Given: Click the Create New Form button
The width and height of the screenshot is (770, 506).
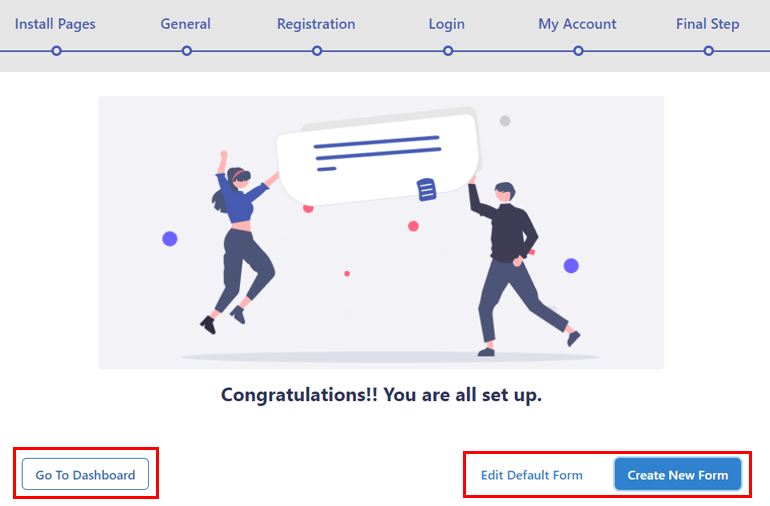Looking at the screenshot, I should click(x=678, y=475).
